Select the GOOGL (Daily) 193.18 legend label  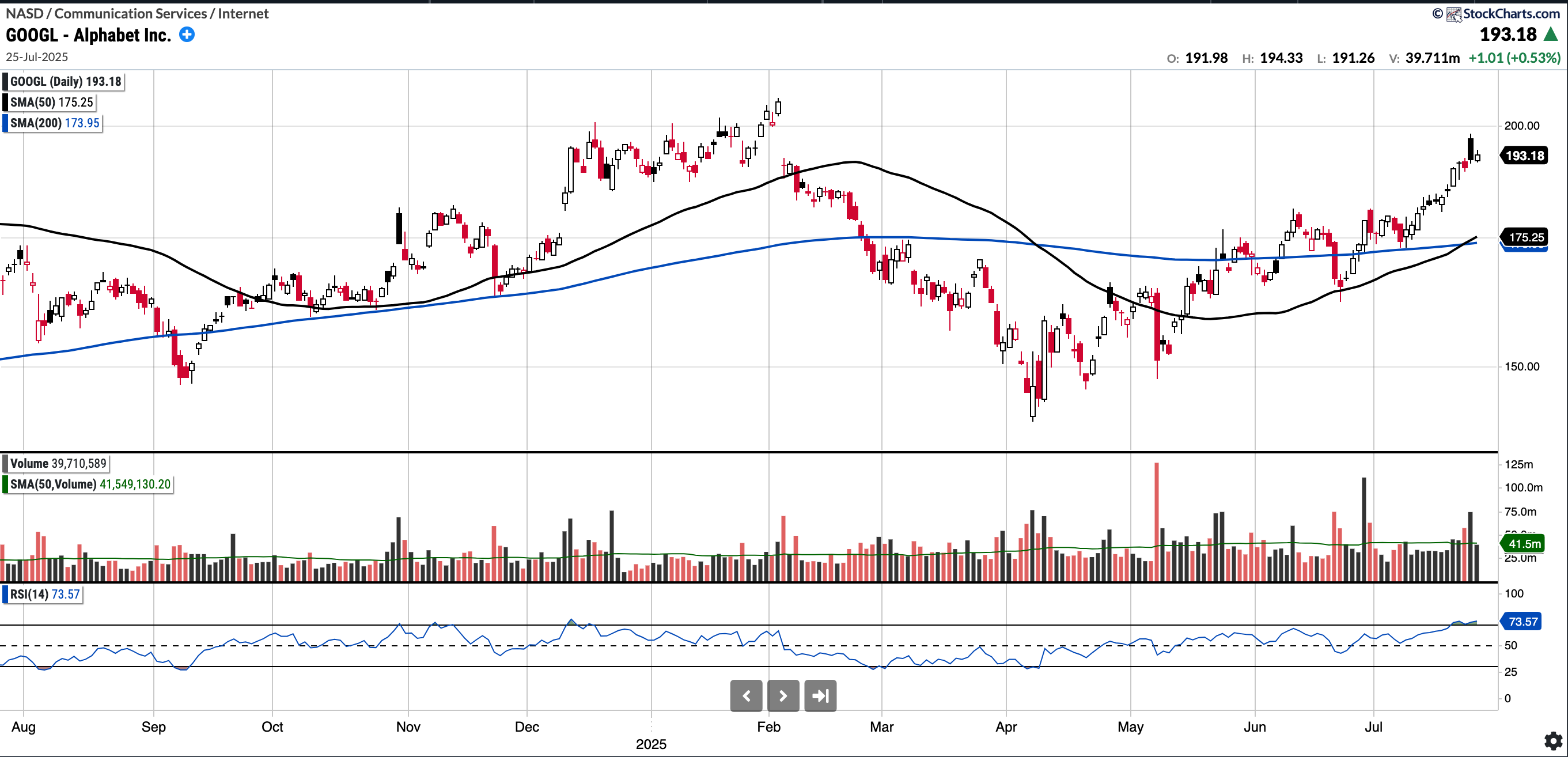point(65,82)
